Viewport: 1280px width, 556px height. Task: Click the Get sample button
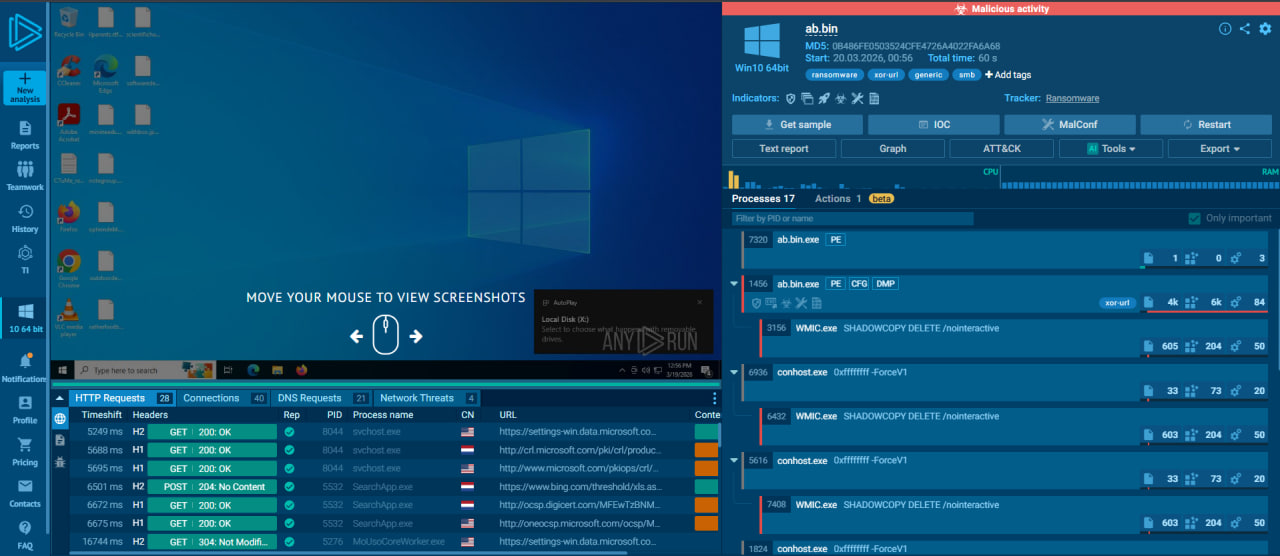[796, 125]
